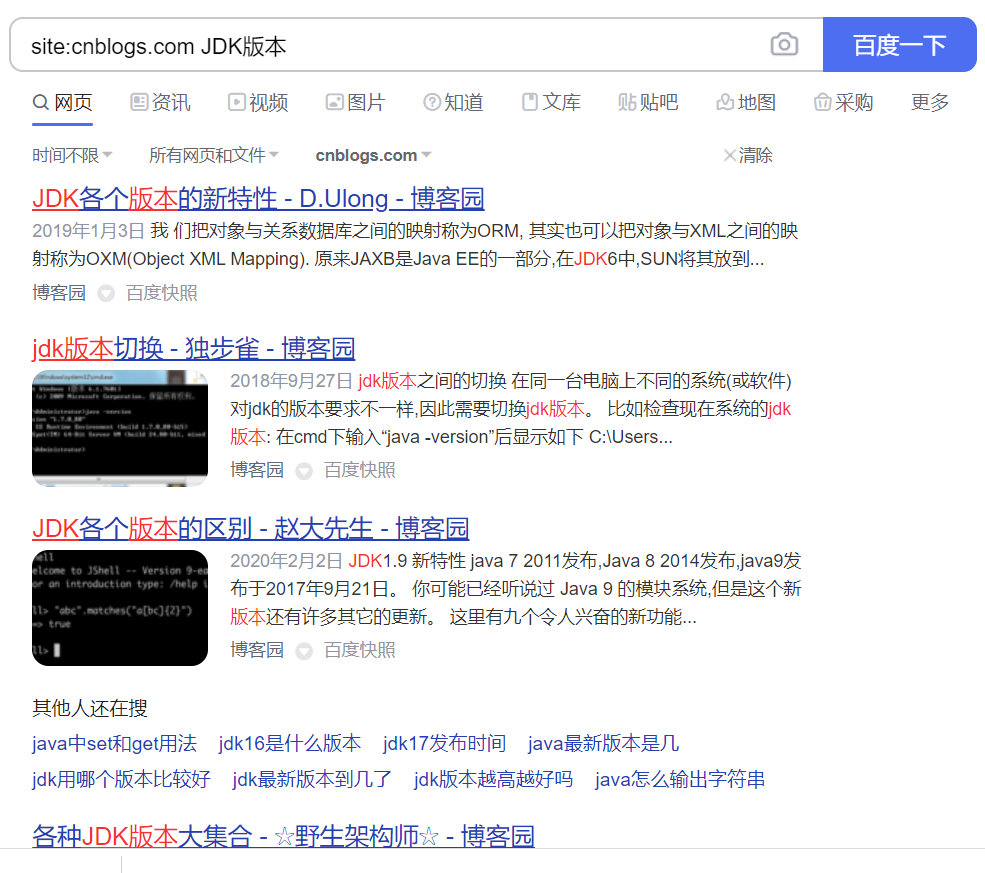Switch to the 资讯 tab
Screen dimensions: 985x873
160,102
